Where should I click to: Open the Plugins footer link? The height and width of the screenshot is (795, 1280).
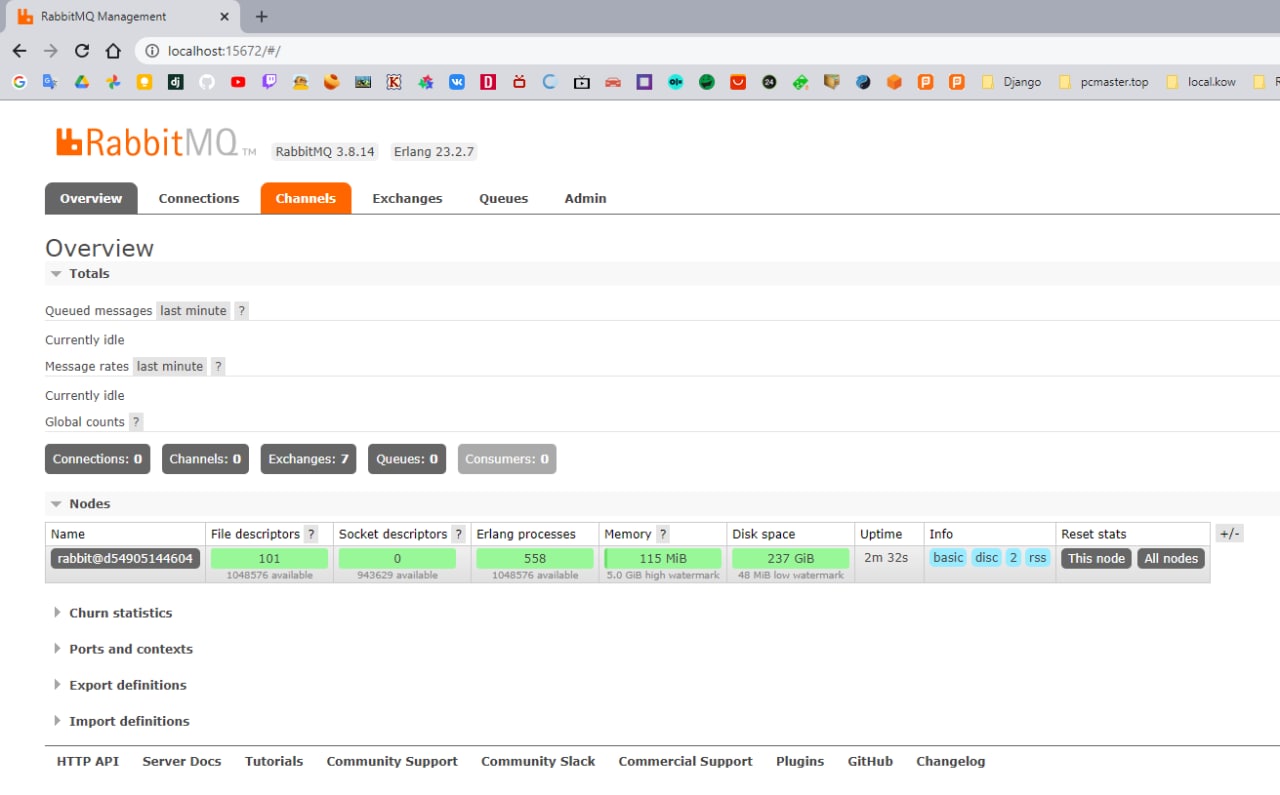point(800,761)
